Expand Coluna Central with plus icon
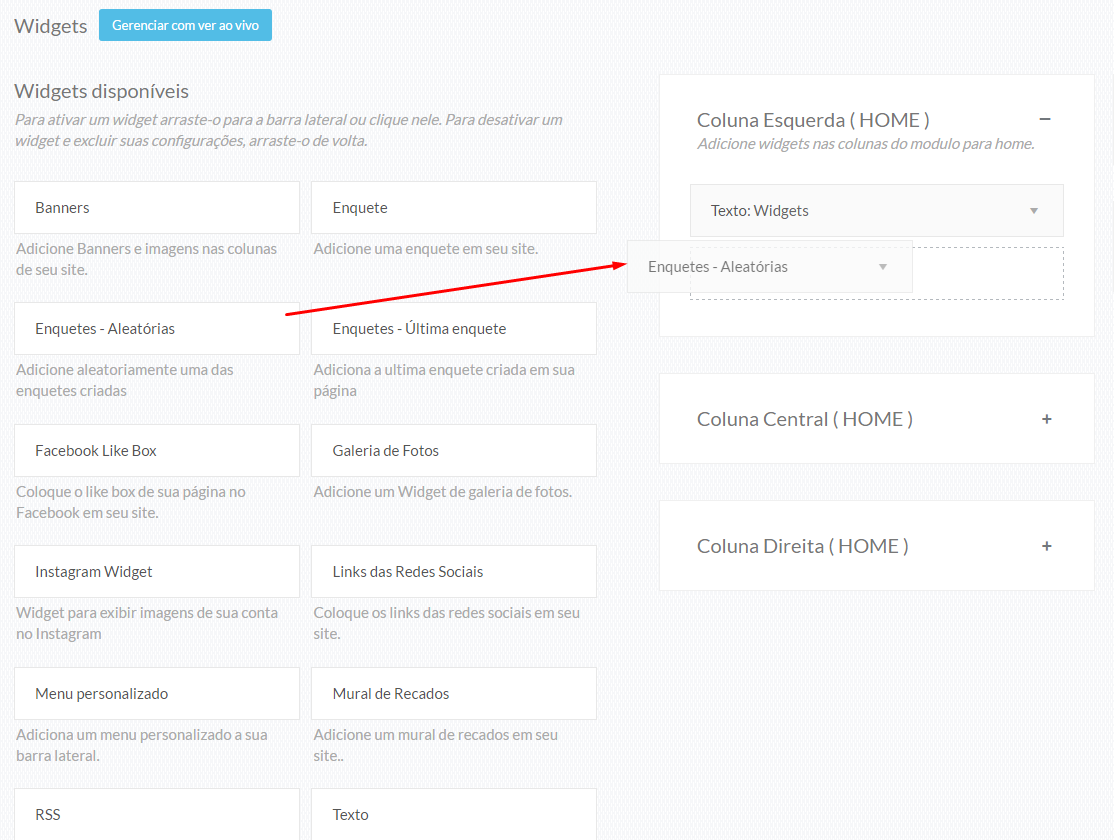This screenshot has height=840, width=1114. pyautogui.click(x=1047, y=419)
